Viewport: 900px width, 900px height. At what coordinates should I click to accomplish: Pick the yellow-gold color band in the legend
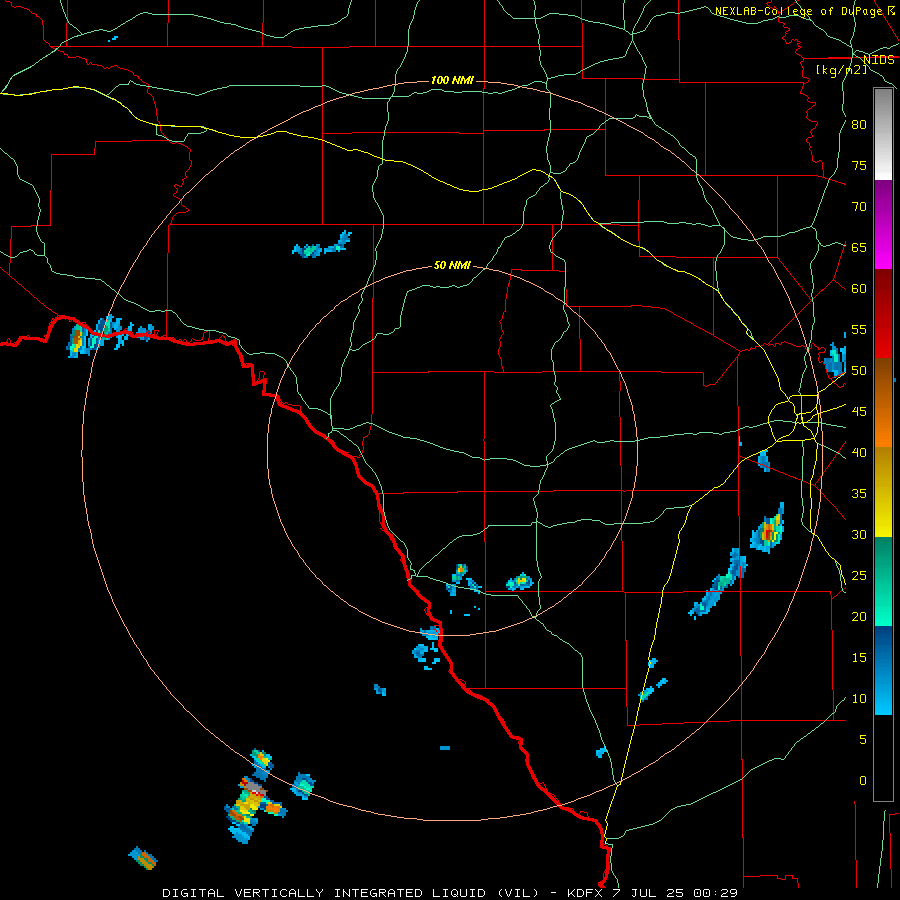point(883,492)
